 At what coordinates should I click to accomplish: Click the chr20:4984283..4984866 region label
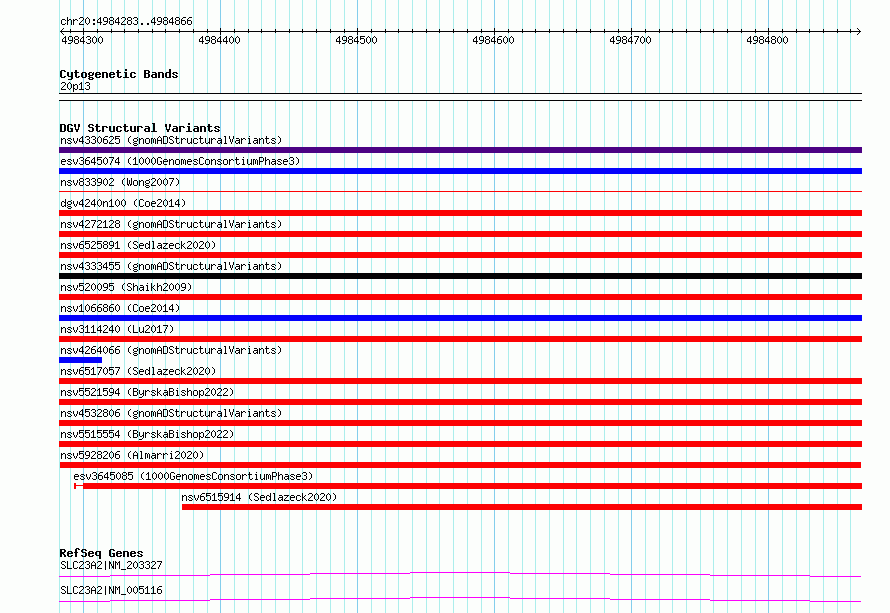(x=127, y=21)
